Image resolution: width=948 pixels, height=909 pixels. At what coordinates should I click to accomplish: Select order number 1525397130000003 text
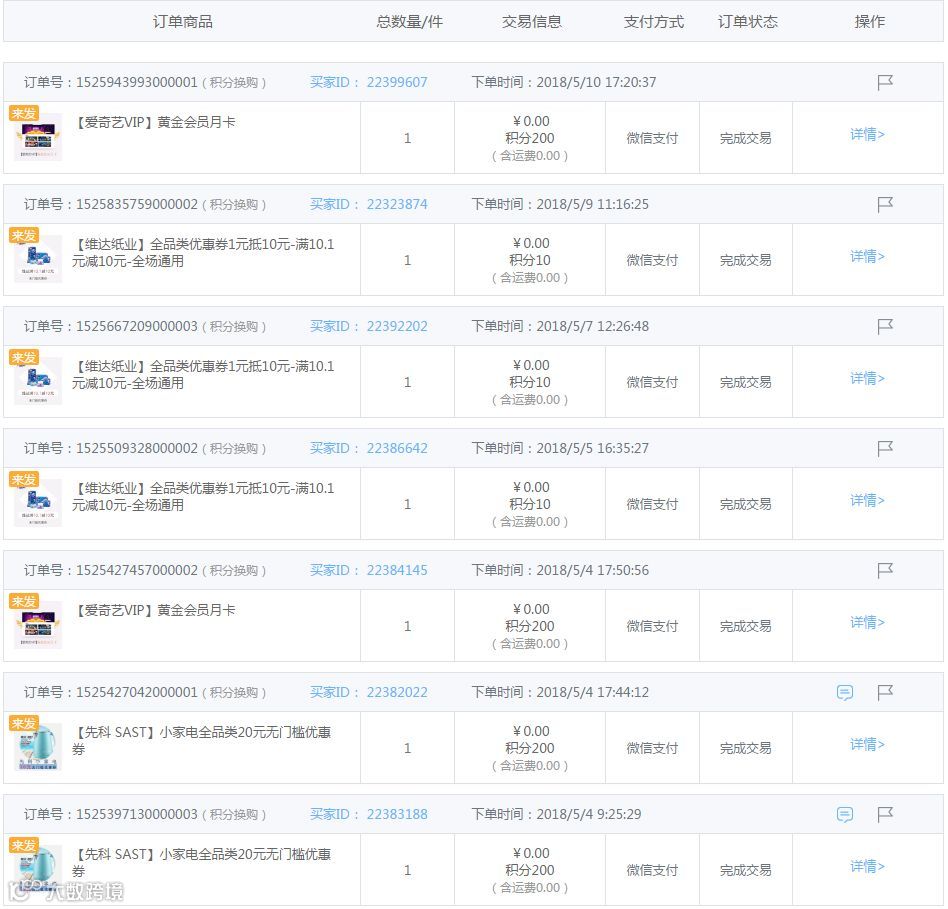(x=137, y=815)
